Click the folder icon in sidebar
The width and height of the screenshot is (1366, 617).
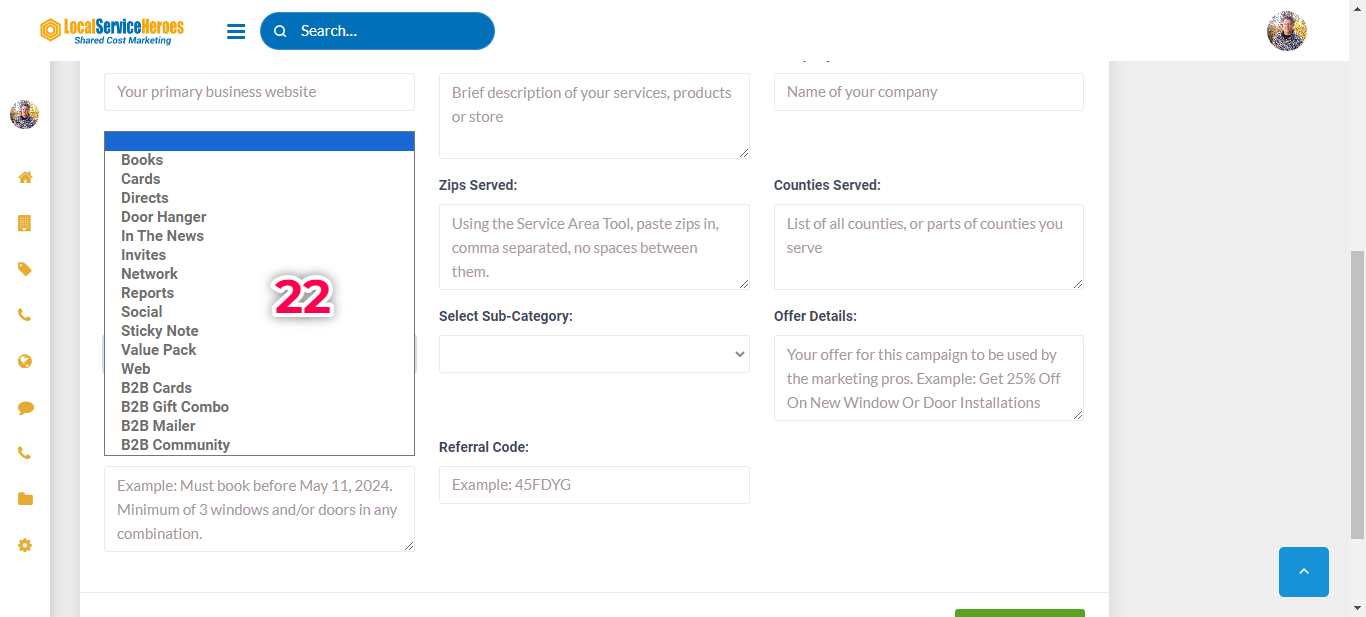(25, 499)
